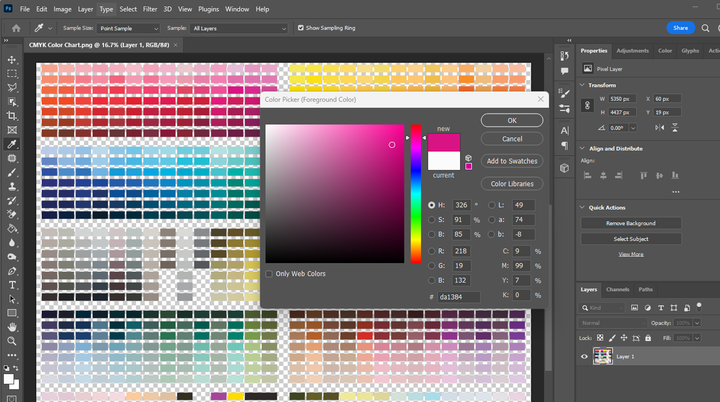This screenshot has width=720, height=402.
Task: Select the Move tool in the toolbar
Action: pyautogui.click(x=12, y=59)
